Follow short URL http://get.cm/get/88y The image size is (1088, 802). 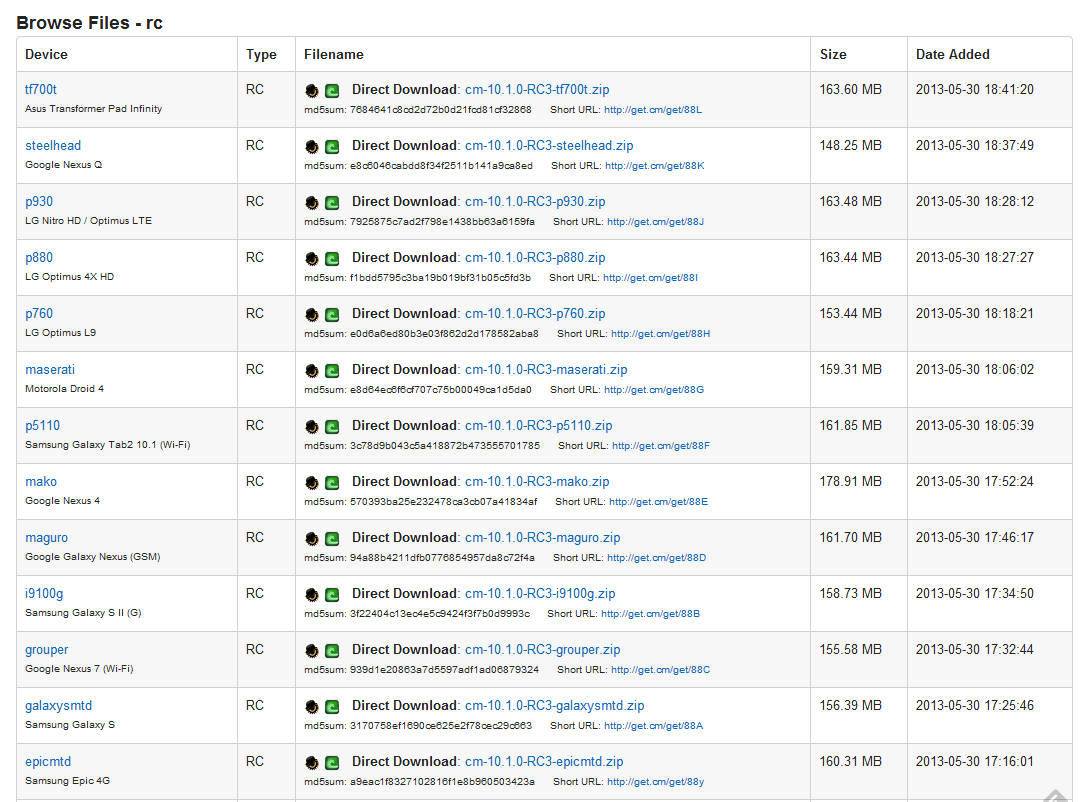(x=656, y=782)
